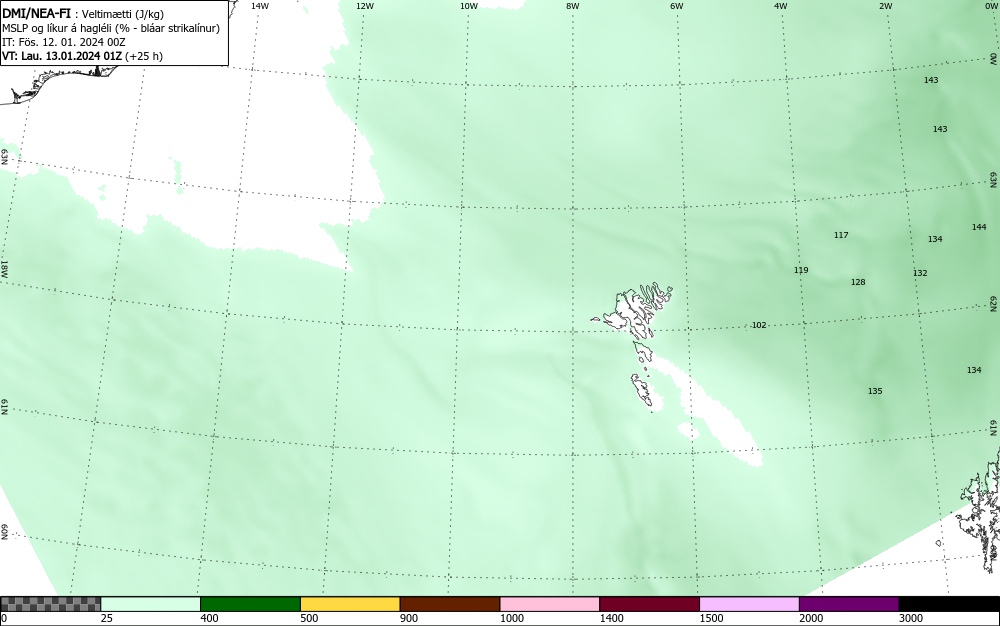
Task: Click the 2W longitude label
Action: [x=885, y=6]
